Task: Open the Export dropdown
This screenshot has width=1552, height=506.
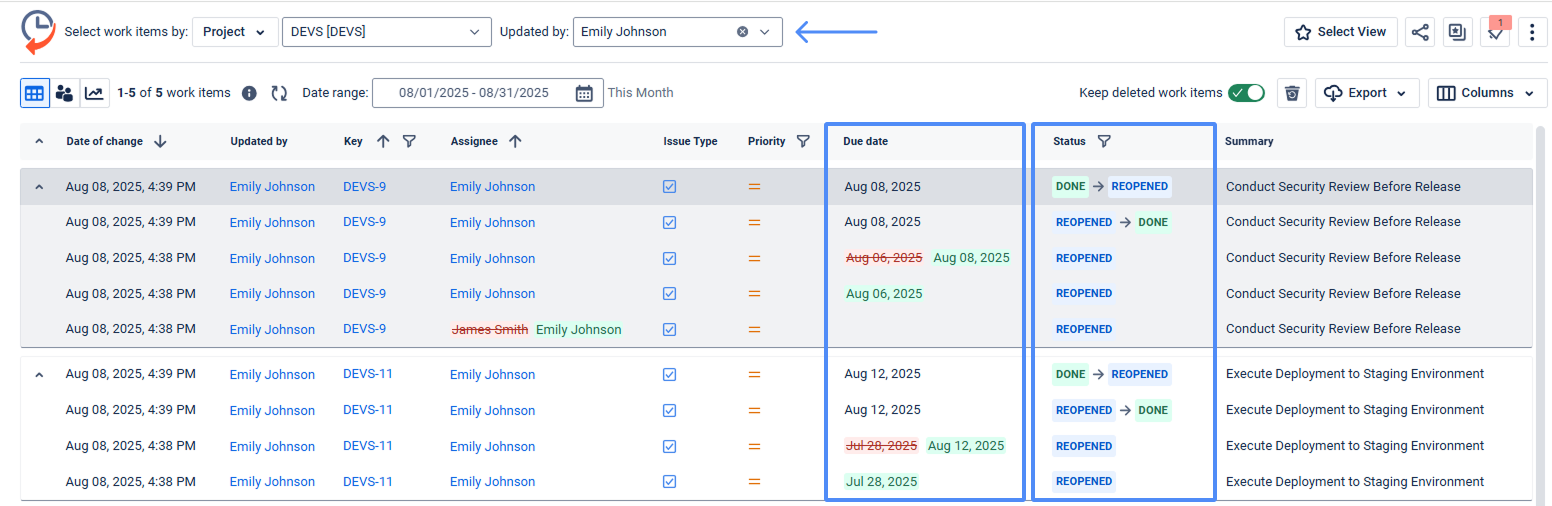Action: [x=1368, y=93]
